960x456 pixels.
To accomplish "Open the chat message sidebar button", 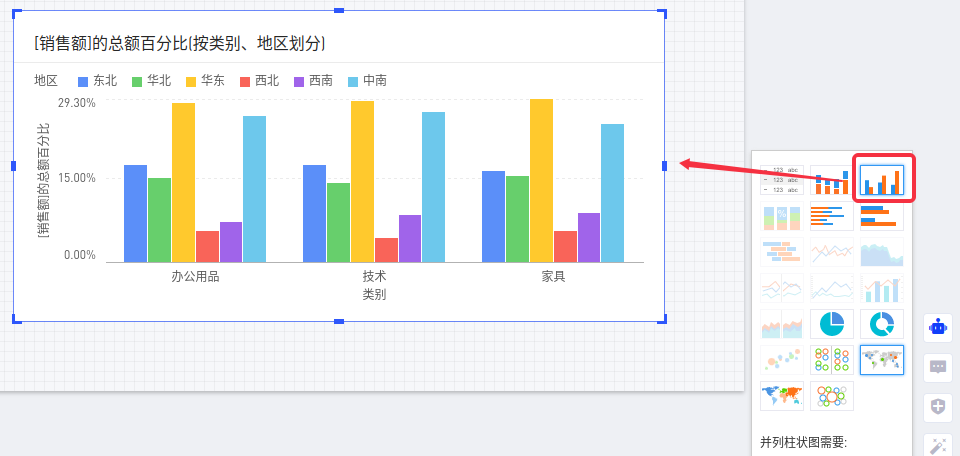I will 938,367.
